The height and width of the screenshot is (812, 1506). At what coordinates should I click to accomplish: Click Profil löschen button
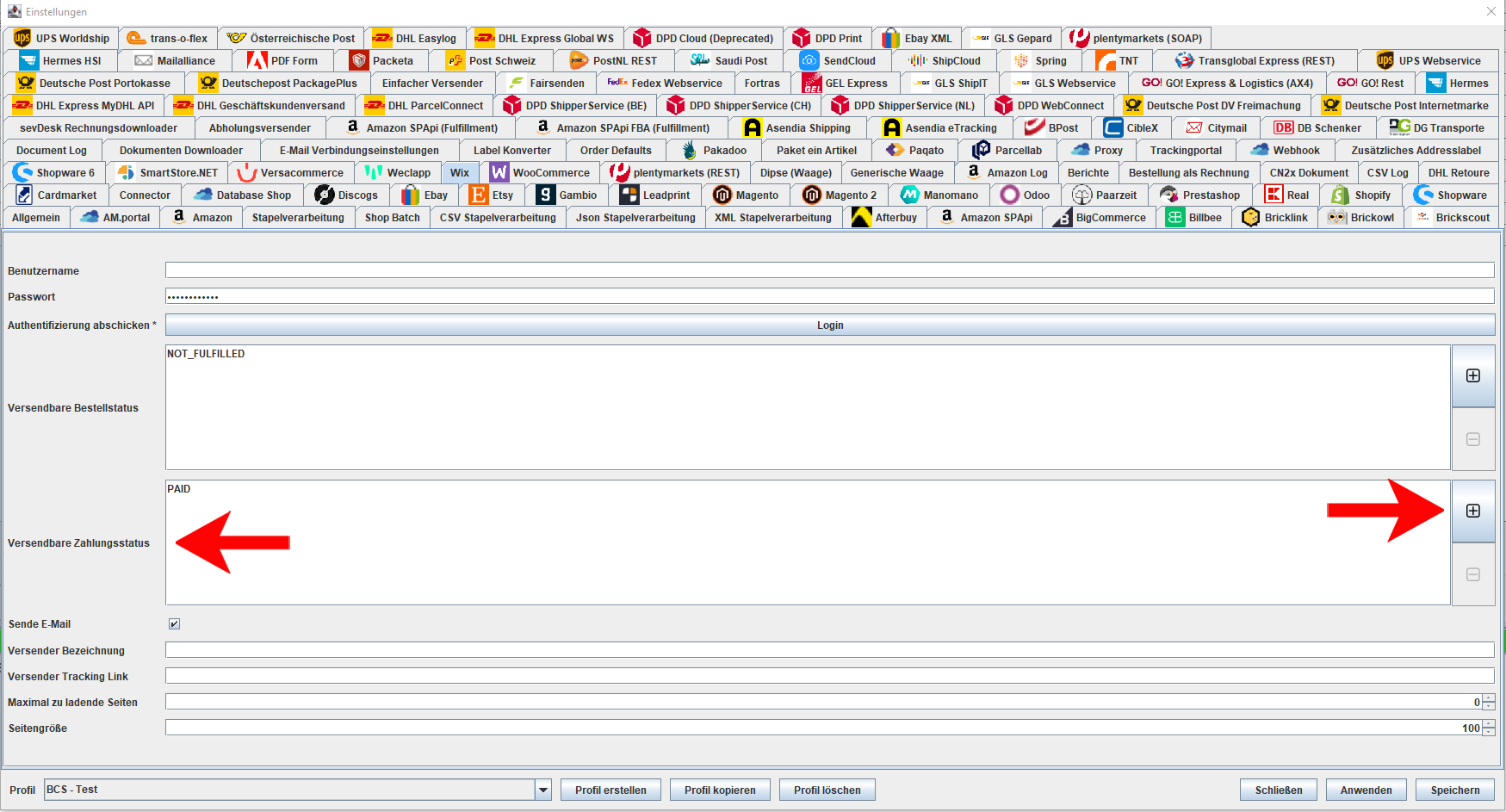827,790
